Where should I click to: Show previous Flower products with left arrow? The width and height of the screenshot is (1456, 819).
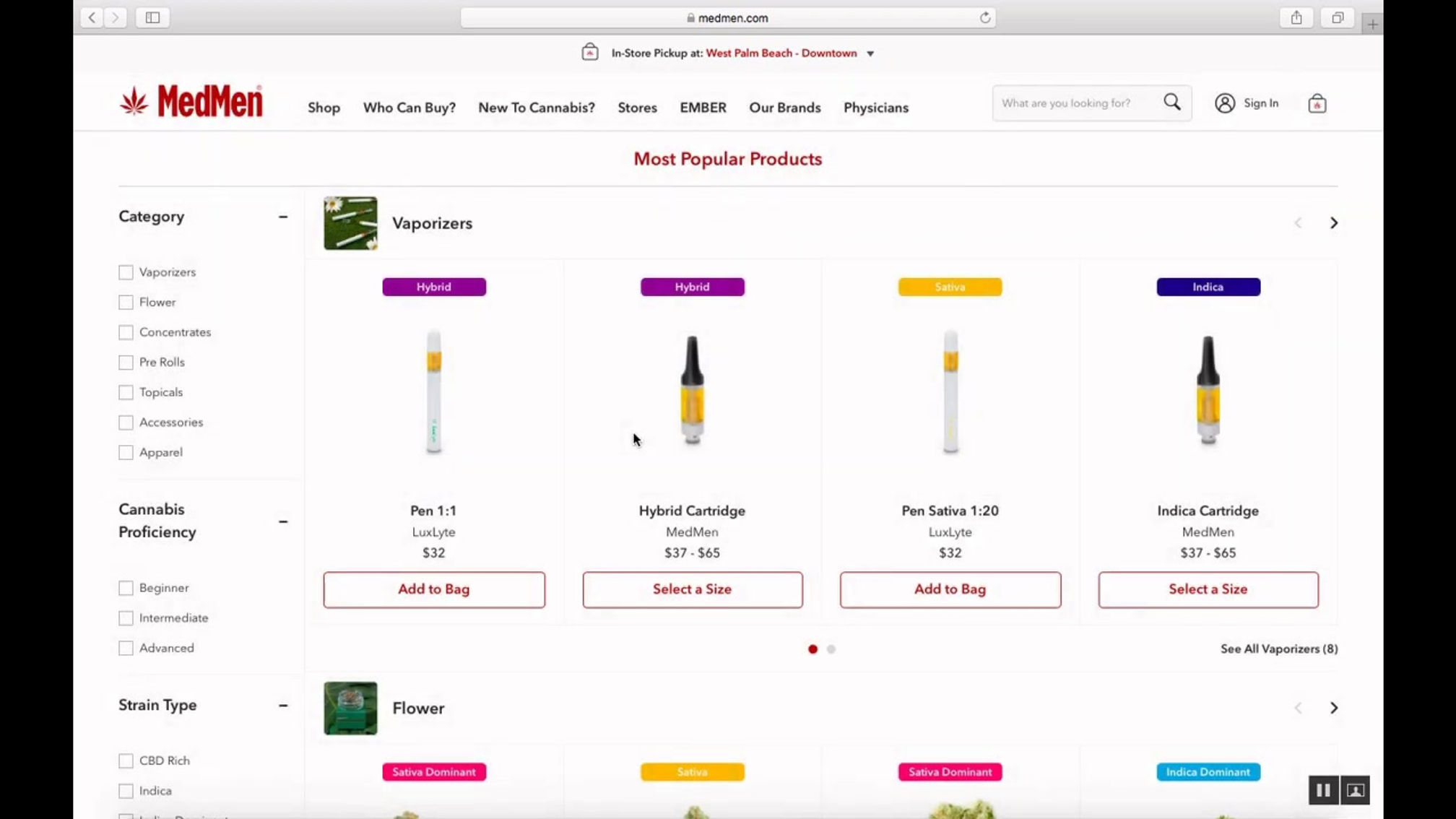pos(1298,708)
